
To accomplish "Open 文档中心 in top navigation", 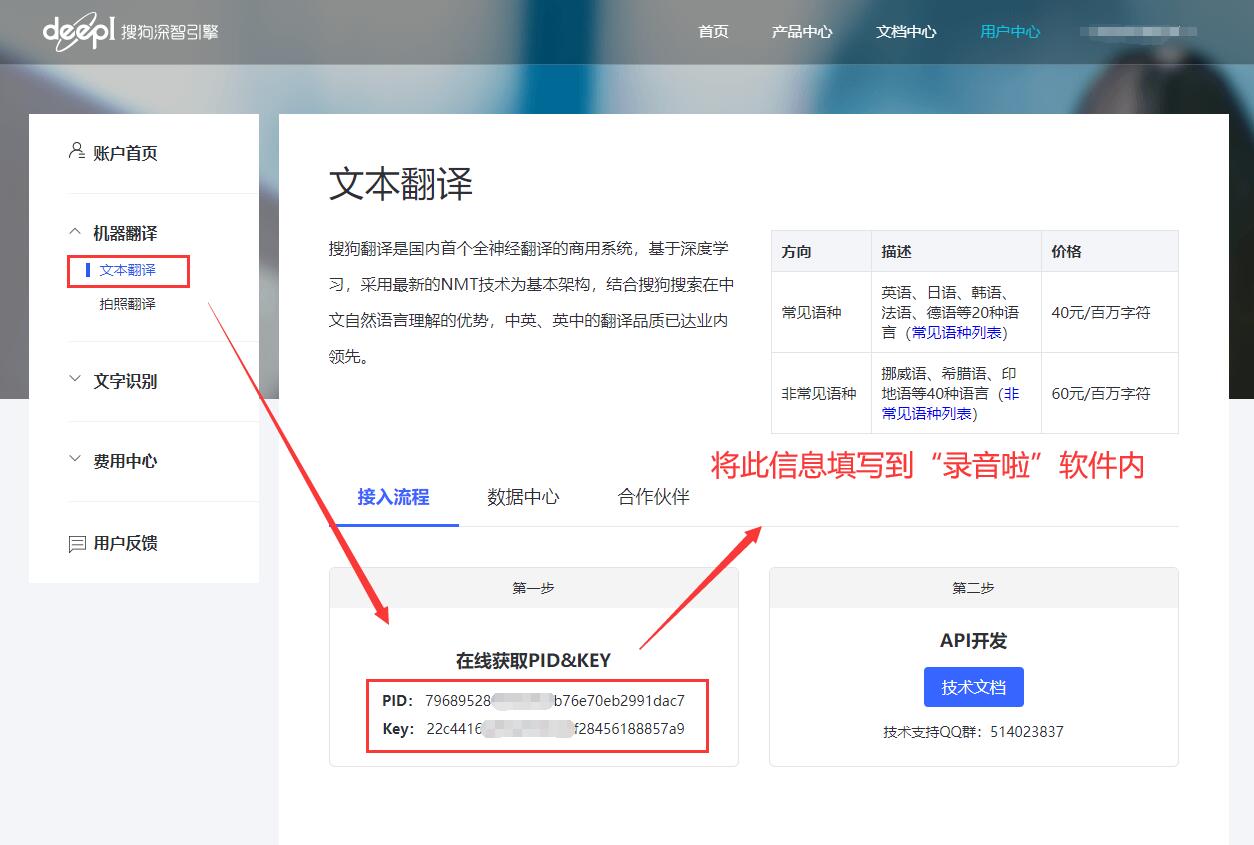I will pyautogui.click(x=906, y=31).
